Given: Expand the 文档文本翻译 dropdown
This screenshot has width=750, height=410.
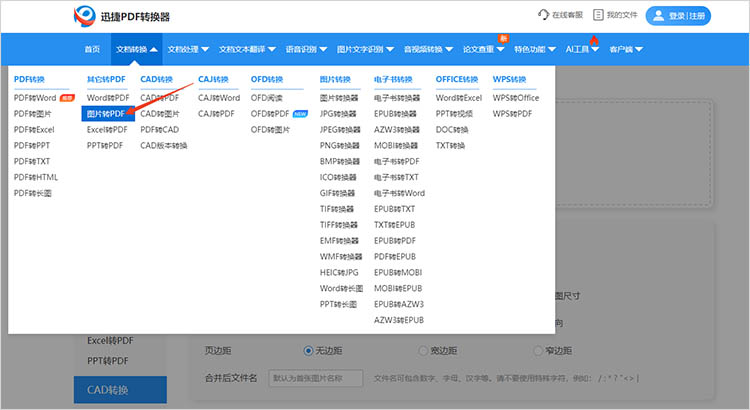Looking at the screenshot, I should click(247, 49).
